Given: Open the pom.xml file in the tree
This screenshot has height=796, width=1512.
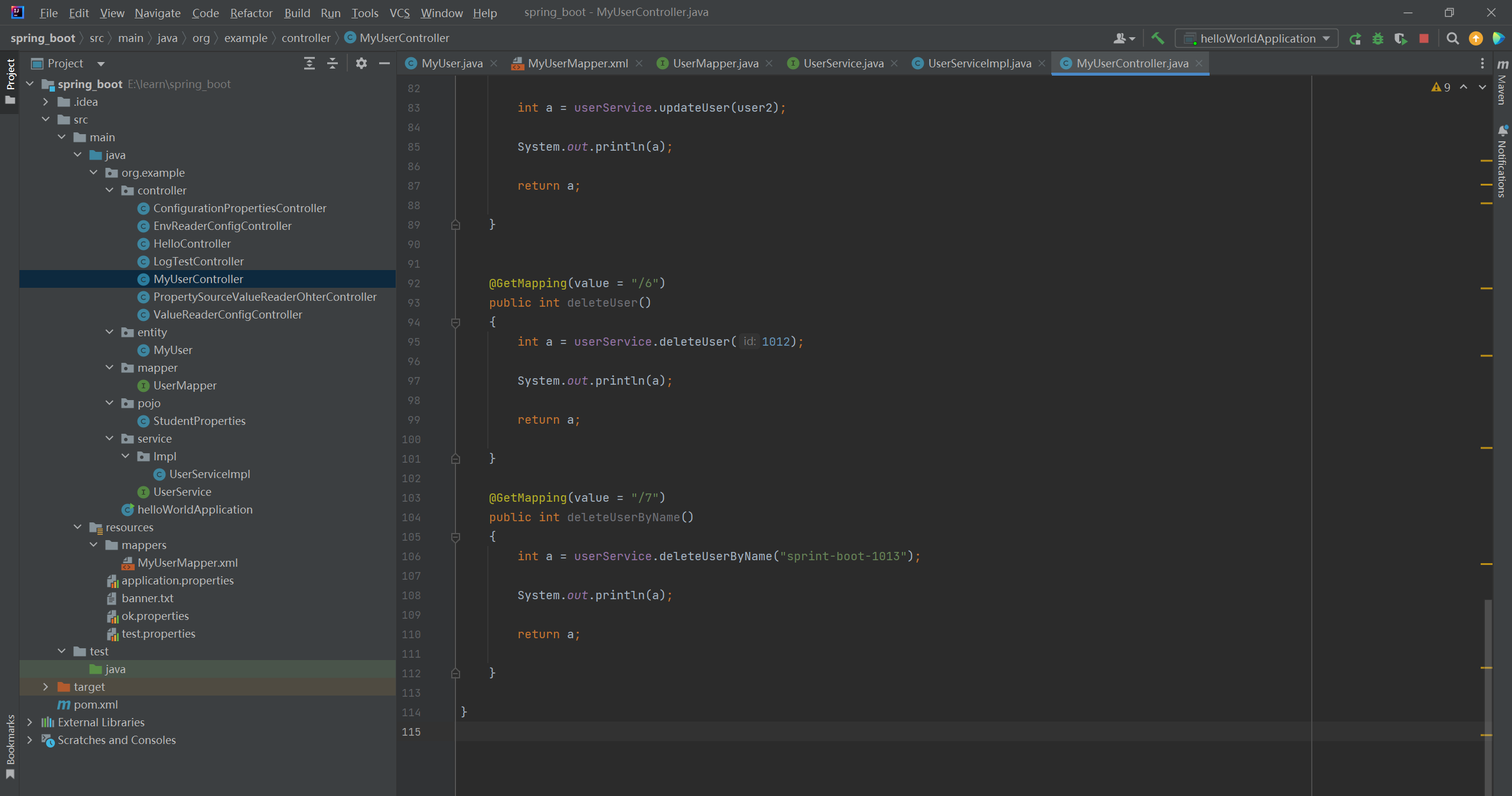Looking at the screenshot, I should click(96, 704).
